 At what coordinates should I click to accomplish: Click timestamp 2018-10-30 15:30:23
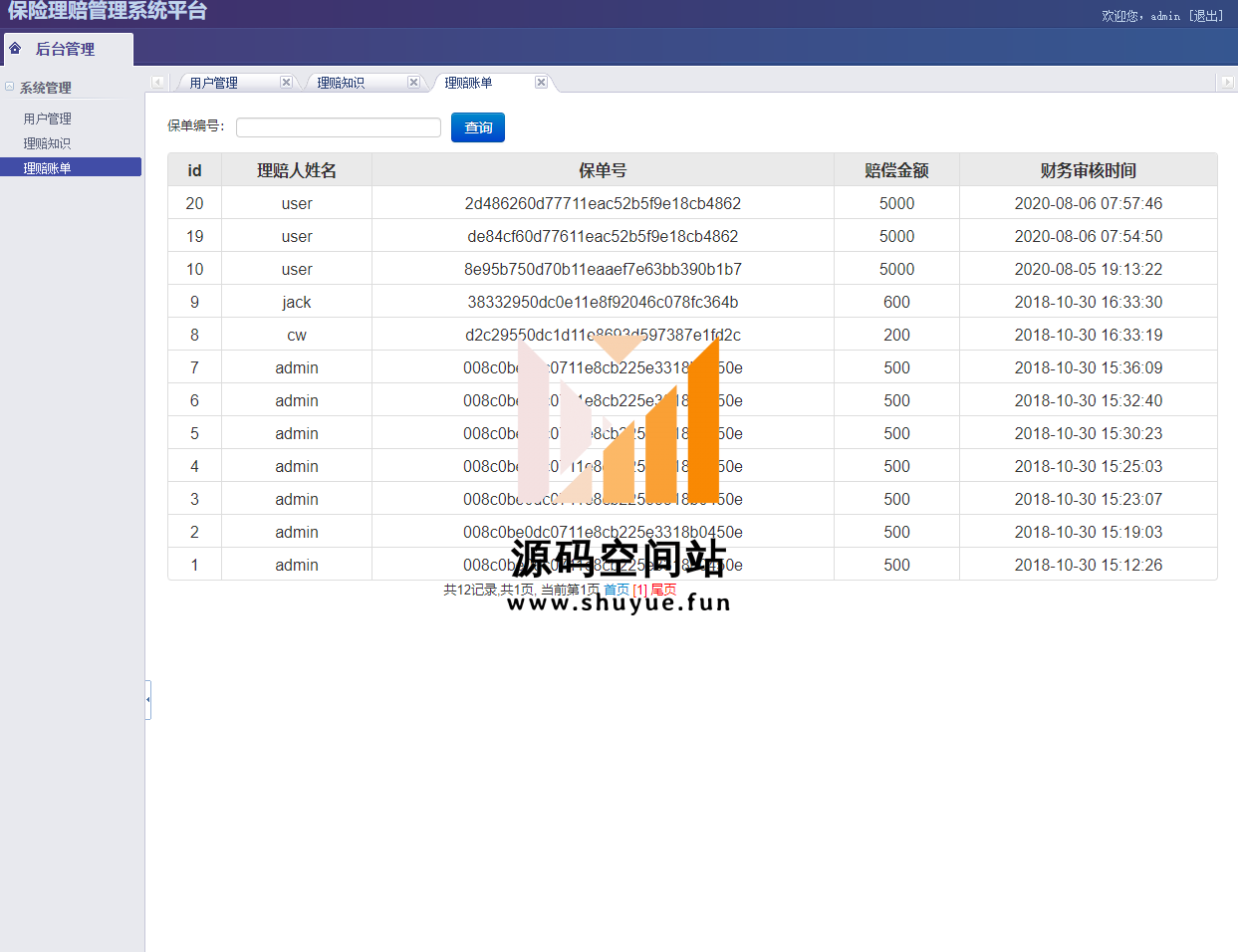[1089, 433]
